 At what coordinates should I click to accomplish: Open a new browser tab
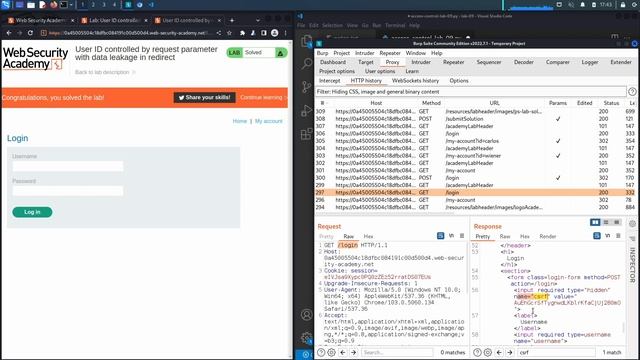click(232, 20)
